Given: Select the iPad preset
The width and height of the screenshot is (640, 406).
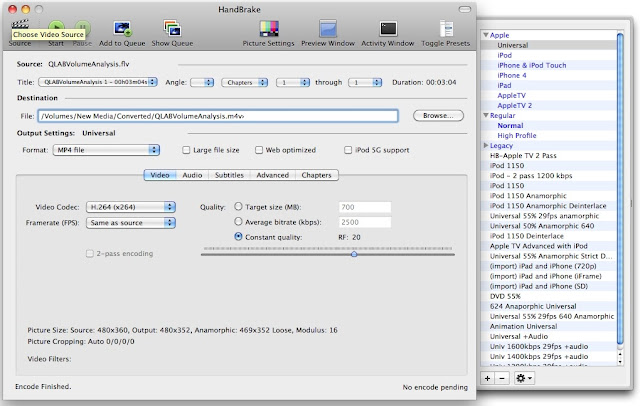Looking at the screenshot, I should pyautogui.click(x=504, y=85).
